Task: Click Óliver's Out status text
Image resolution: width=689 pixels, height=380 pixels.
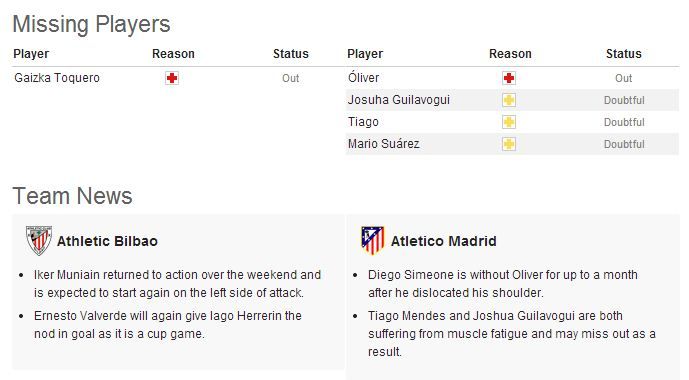Action: click(624, 78)
